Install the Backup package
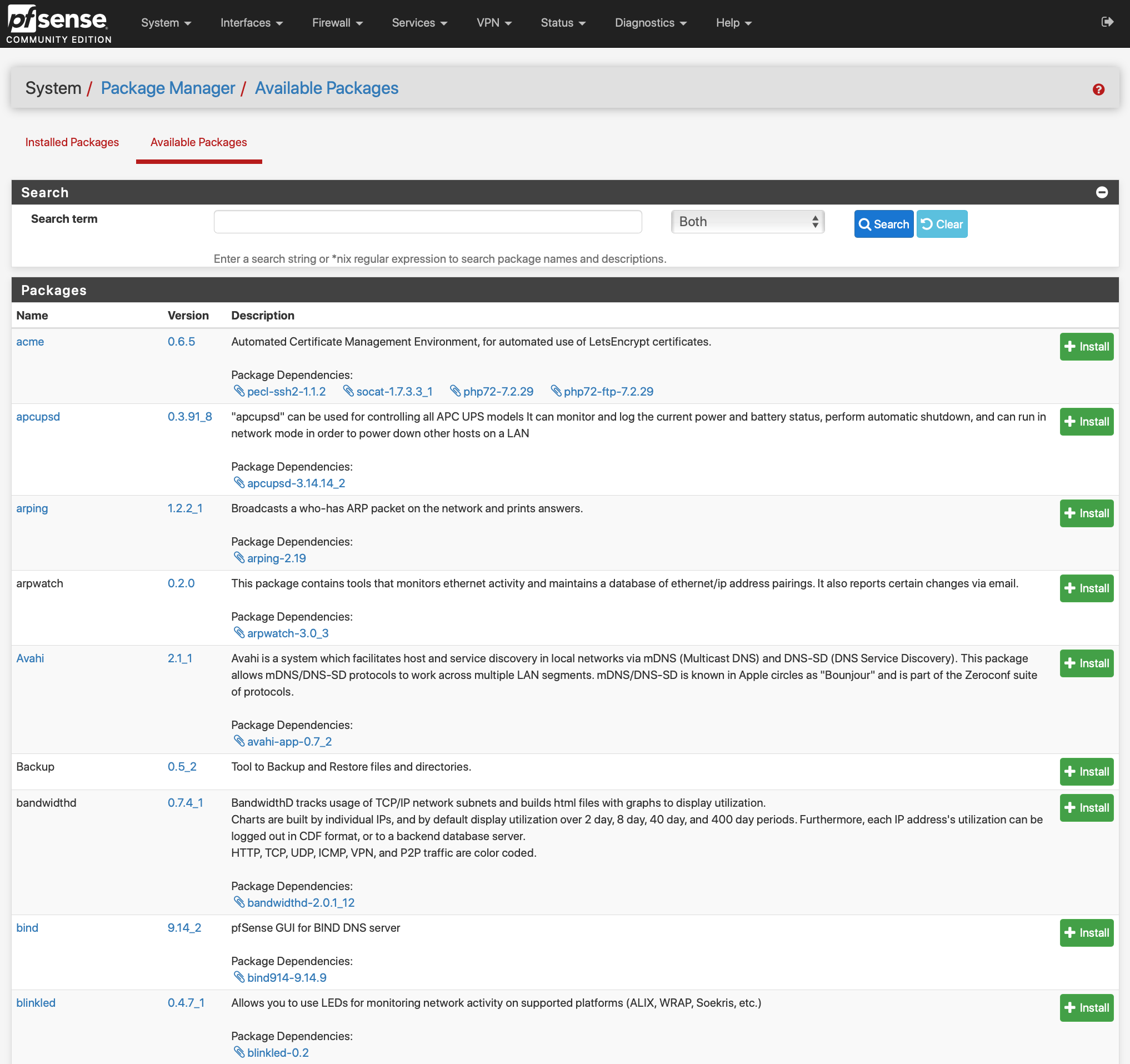The image size is (1130, 1064). tap(1086, 772)
